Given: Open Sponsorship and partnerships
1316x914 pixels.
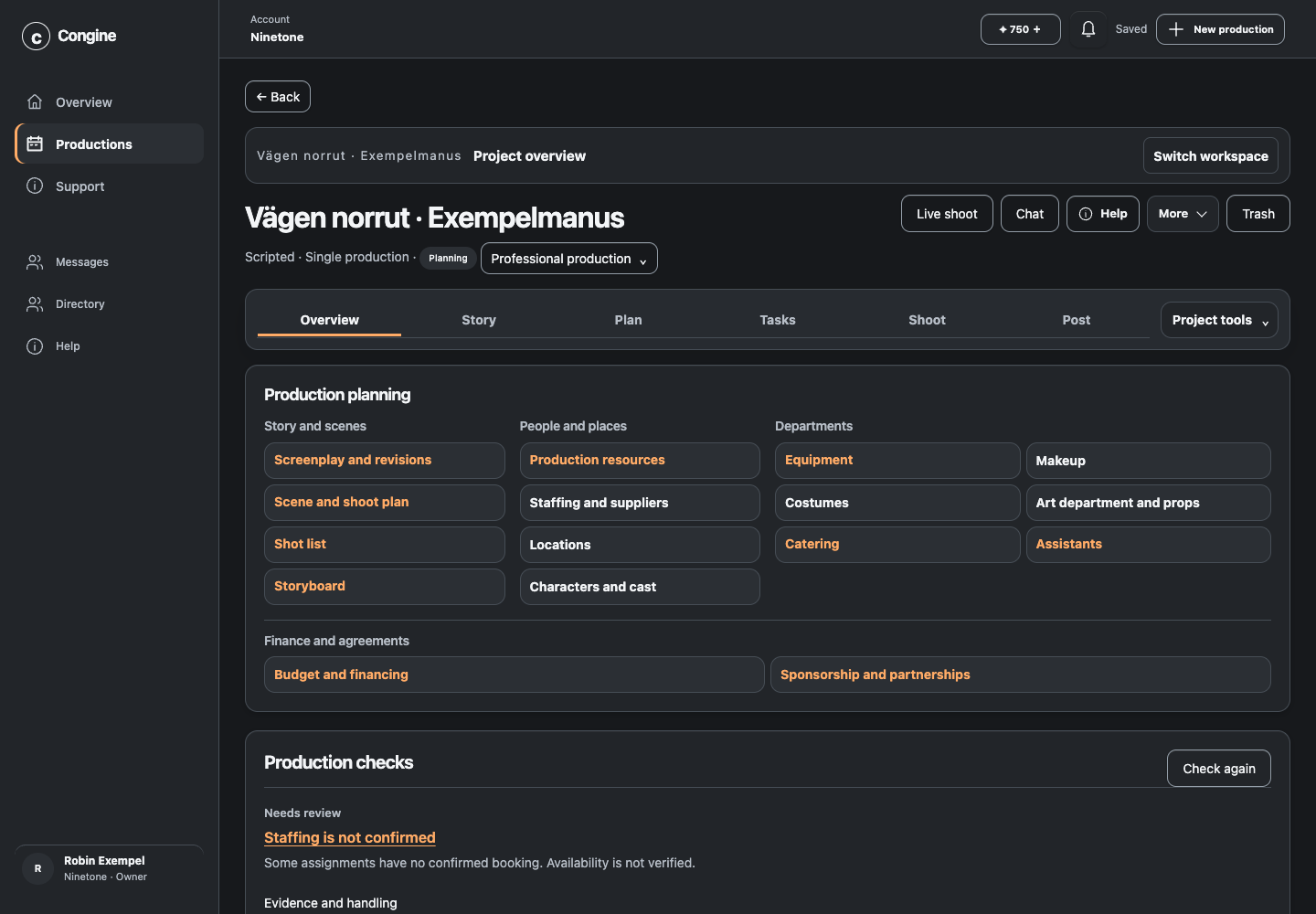Looking at the screenshot, I should coord(1020,675).
